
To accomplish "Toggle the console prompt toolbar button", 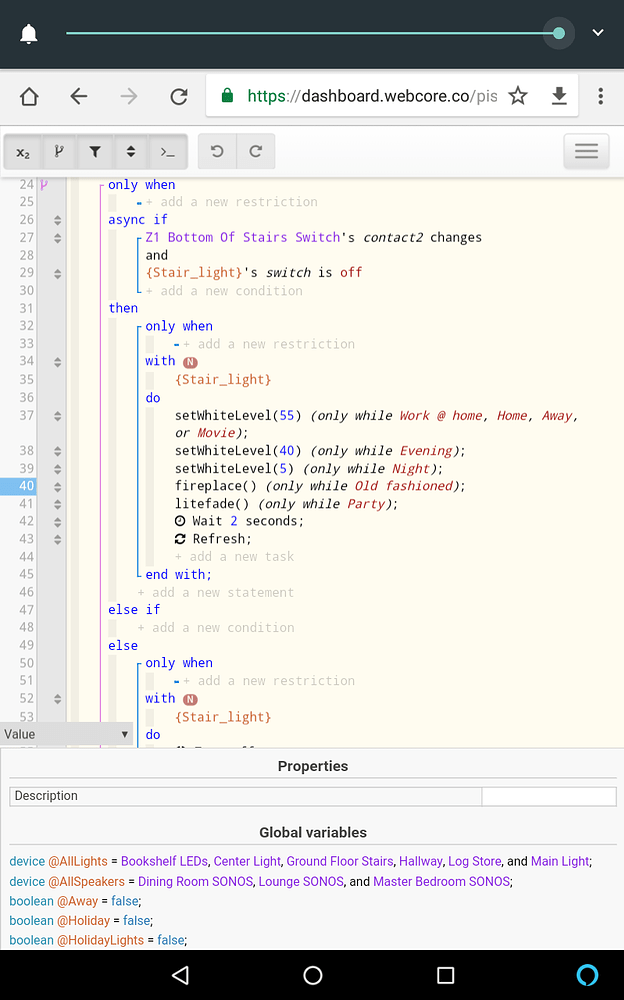I will pos(167,152).
